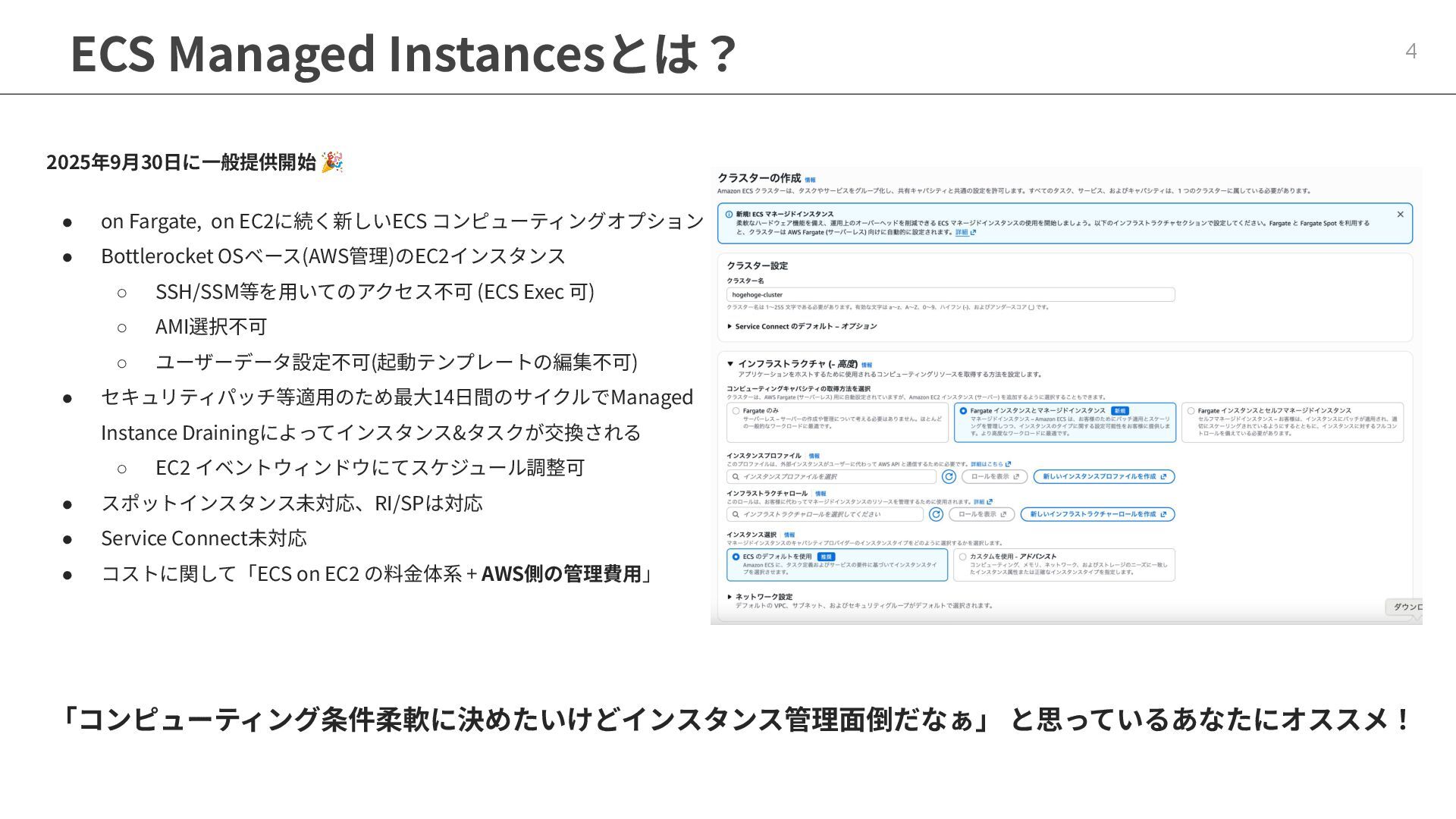The width and height of the screenshot is (1456, 819).
Task: Select Fargate インスタンスとマネージドインスタンス radio option
Action: tap(963, 411)
